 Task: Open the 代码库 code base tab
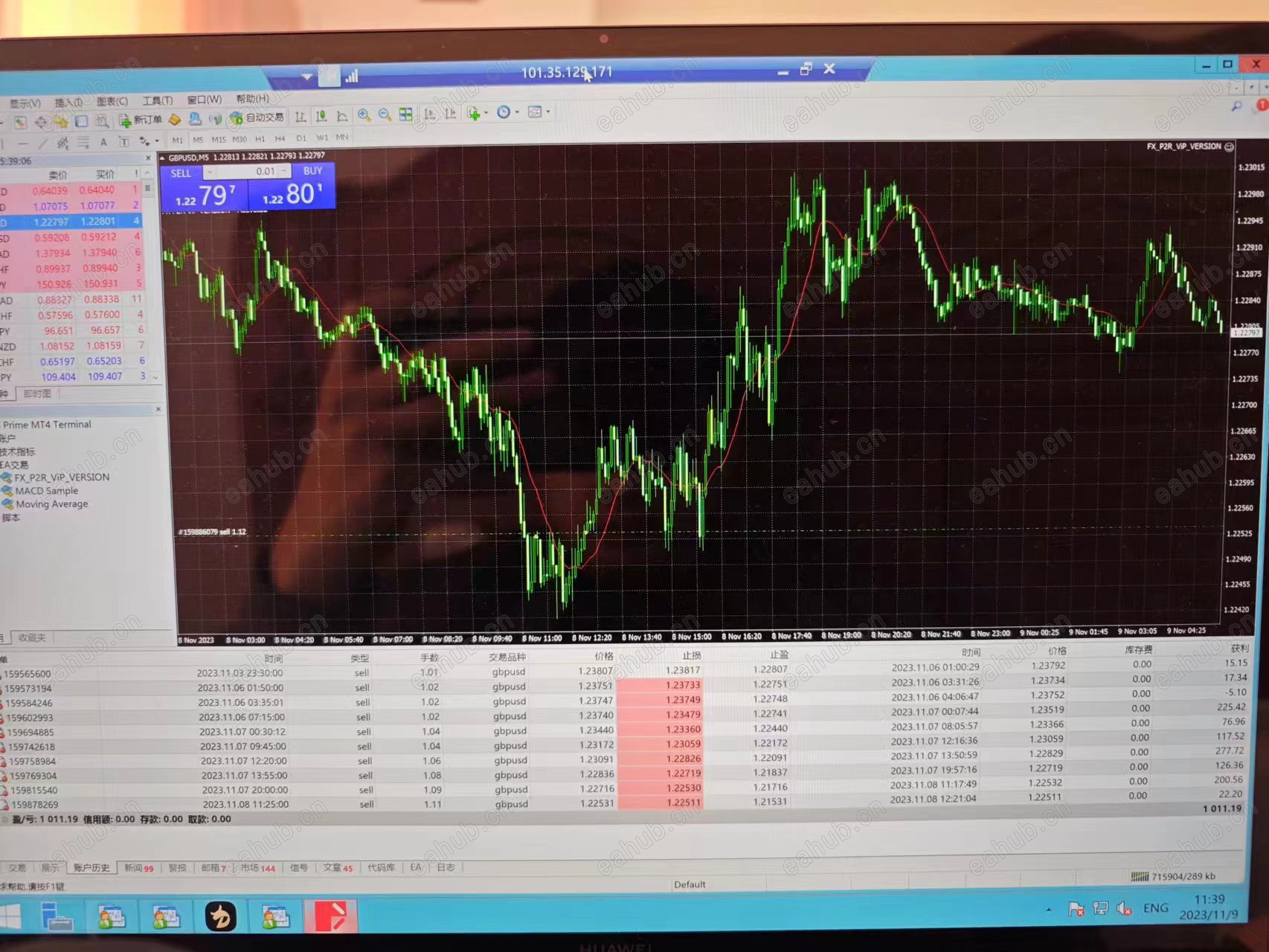click(382, 867)
